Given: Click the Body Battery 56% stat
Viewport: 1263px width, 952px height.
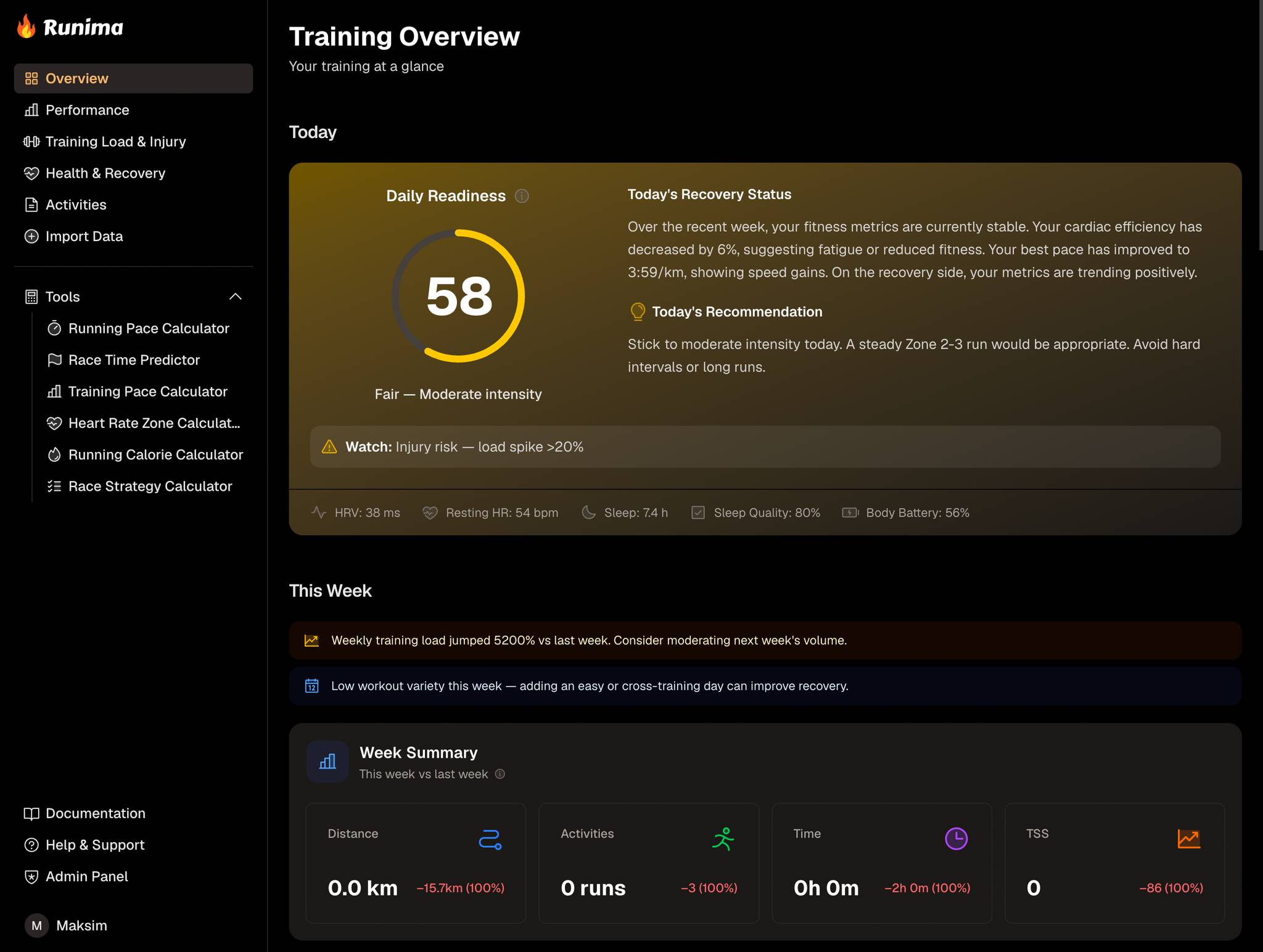Looking at the screenshot, I should [905, 512].
